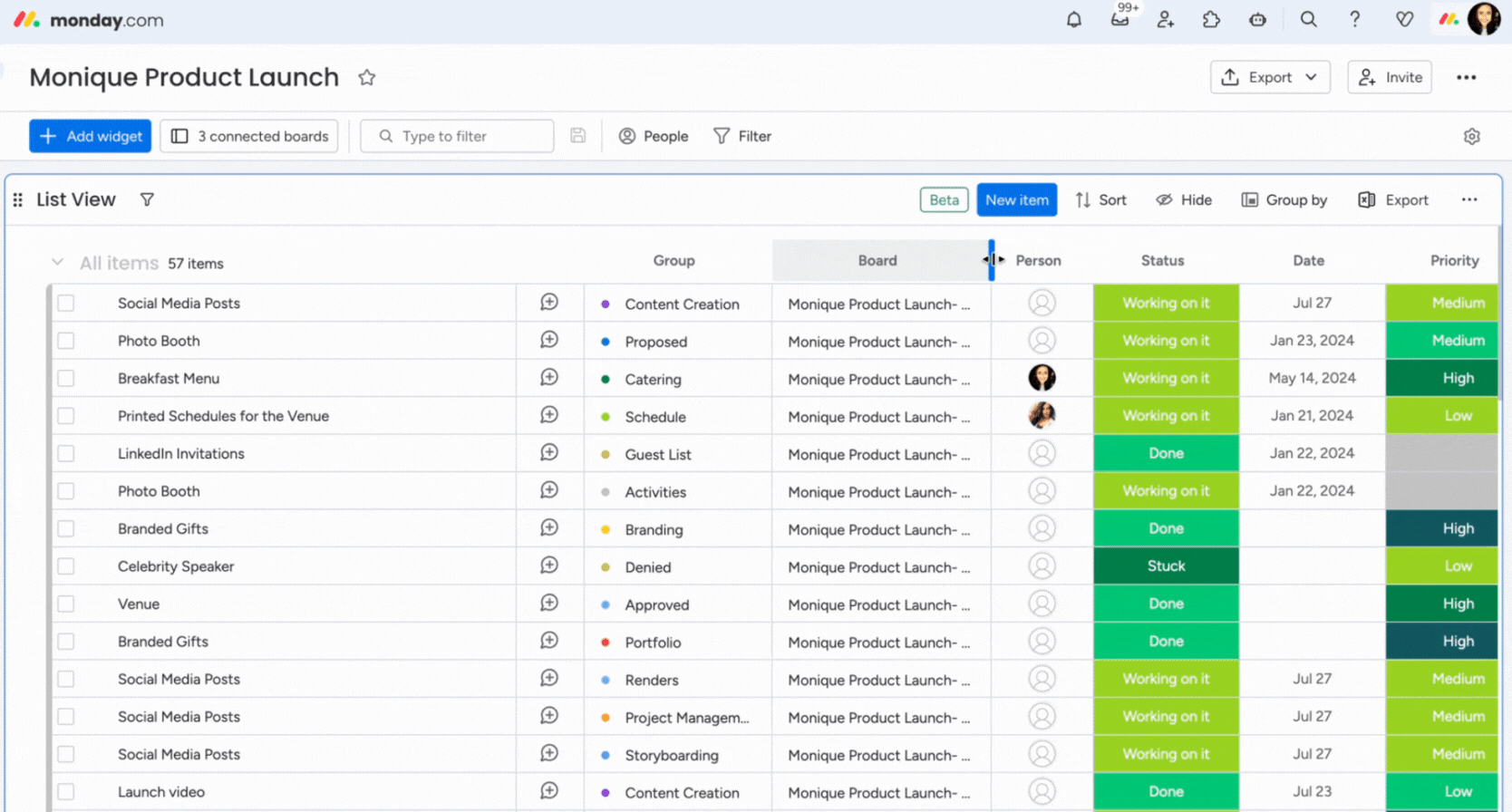1512x812 pixels.
Task: Tick the Venue row checkbox
Action: coord(66,604)
